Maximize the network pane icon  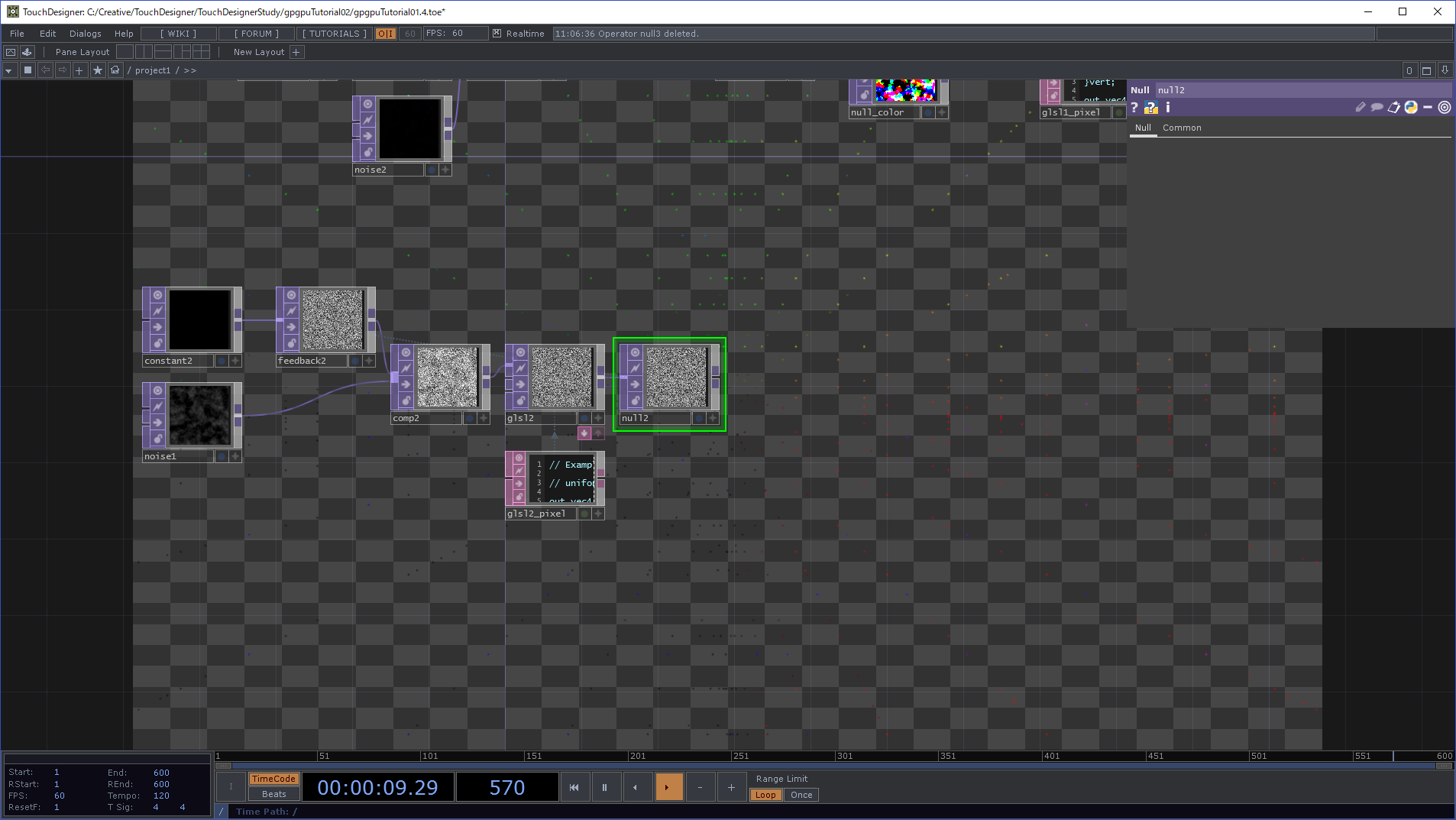click(x=1426, y=70)
